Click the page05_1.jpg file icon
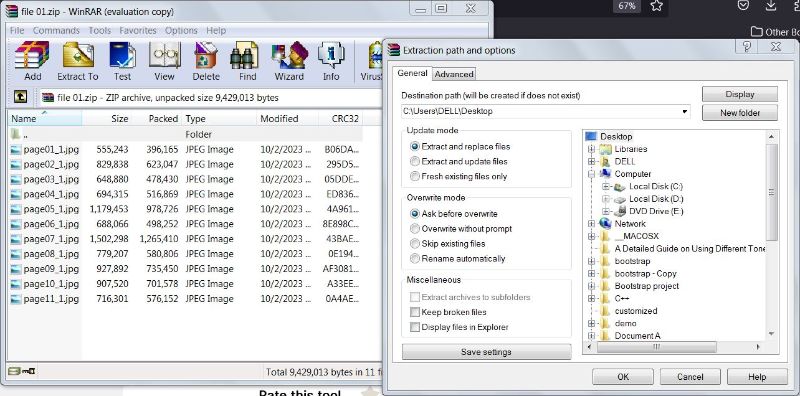Viewport: 800px width, 396px height. tap(16, 210)
